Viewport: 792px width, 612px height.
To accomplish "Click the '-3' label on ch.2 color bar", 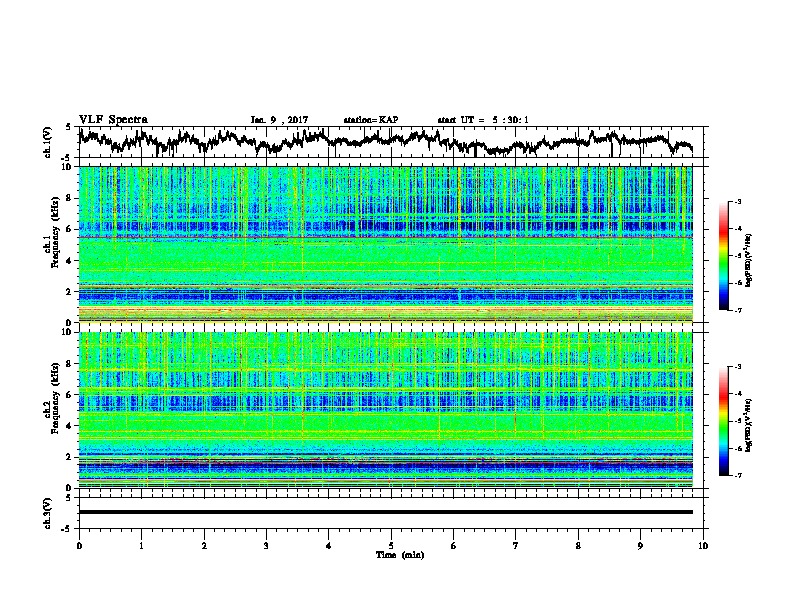I will click(737, 367).
